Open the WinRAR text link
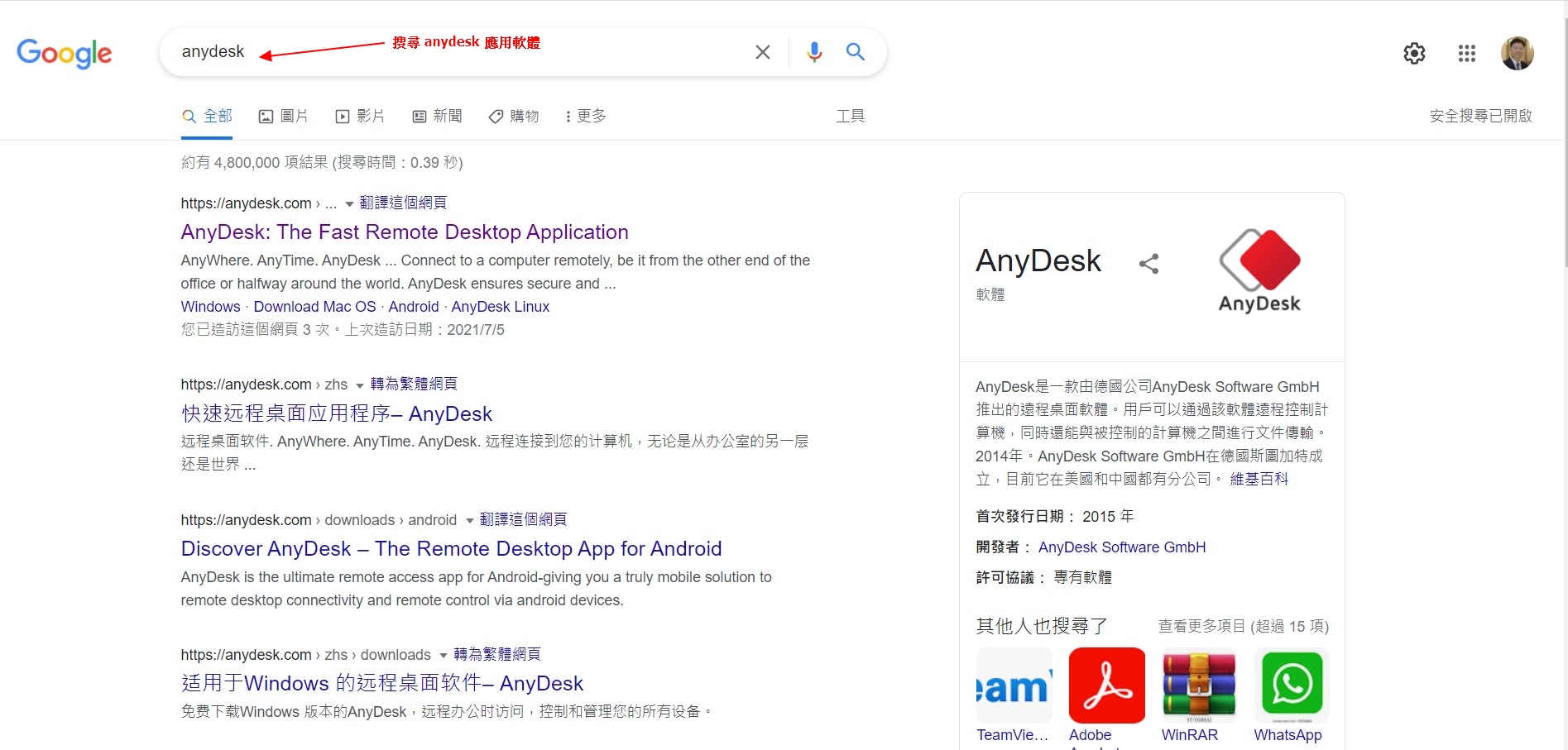 click(x=1189, y=735)
